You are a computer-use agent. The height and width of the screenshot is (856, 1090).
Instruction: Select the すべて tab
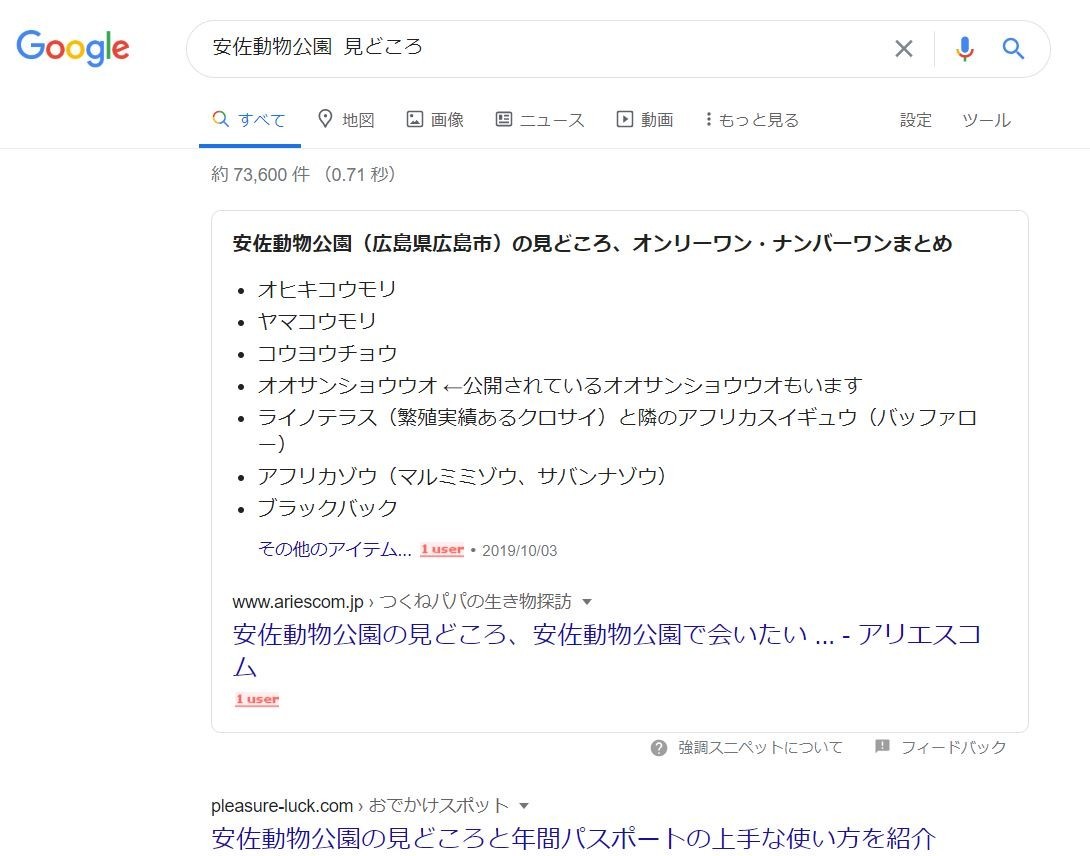click(x=249, y=120)
